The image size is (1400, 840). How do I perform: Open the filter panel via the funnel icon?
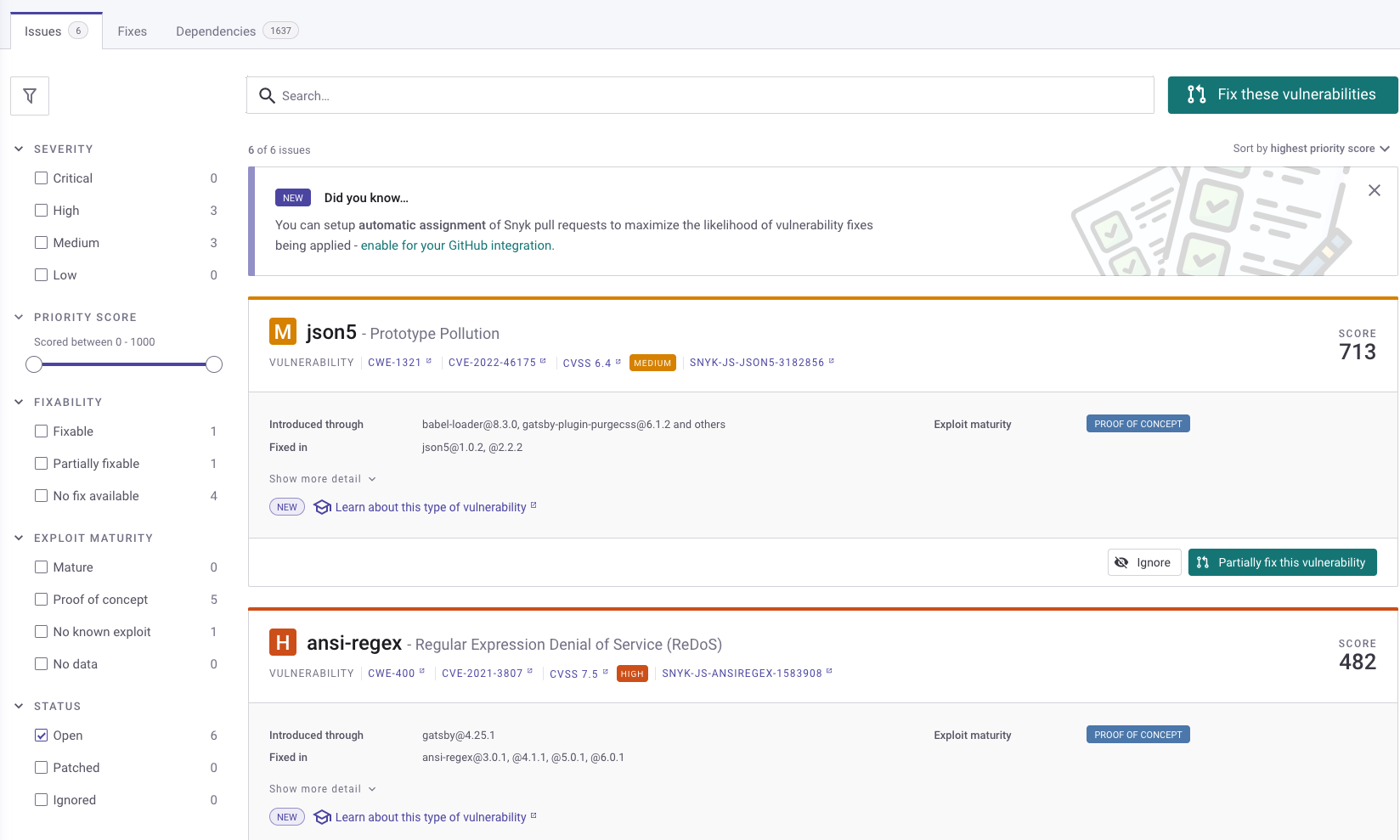point(29,95)
